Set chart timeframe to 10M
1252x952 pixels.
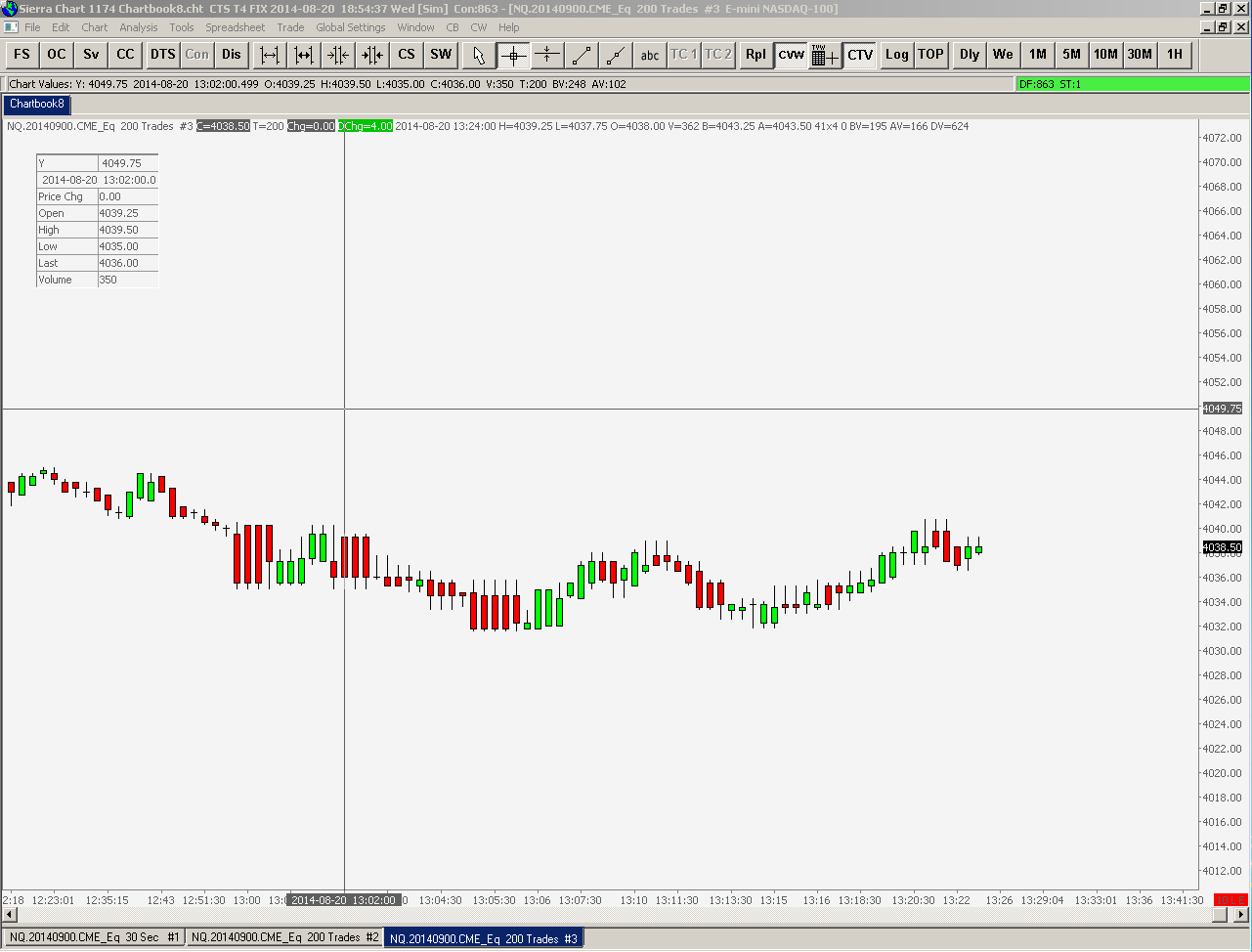[x=1106, y=55]
